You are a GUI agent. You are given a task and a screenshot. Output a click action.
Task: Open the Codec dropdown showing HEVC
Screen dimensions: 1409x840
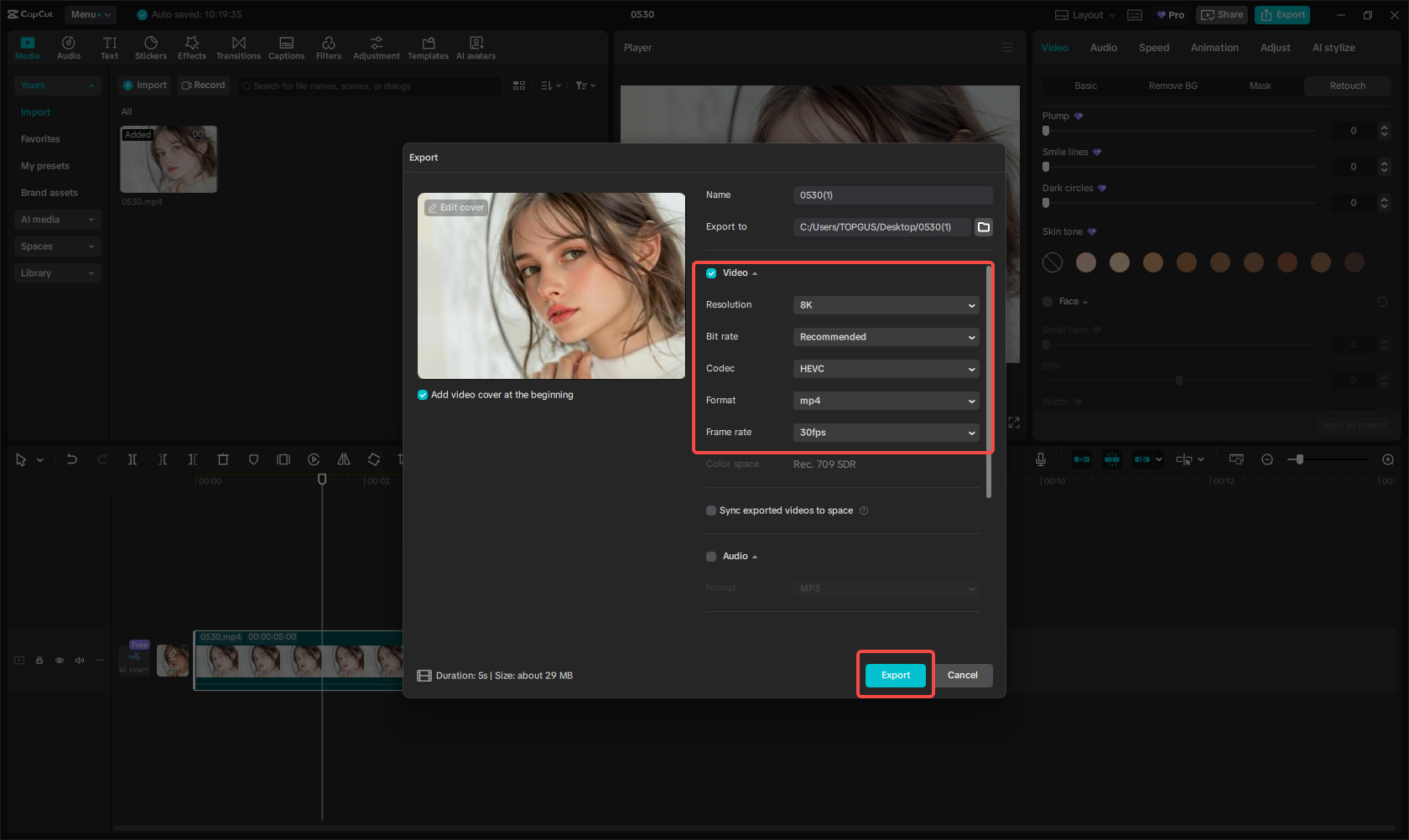click(886, 369)
